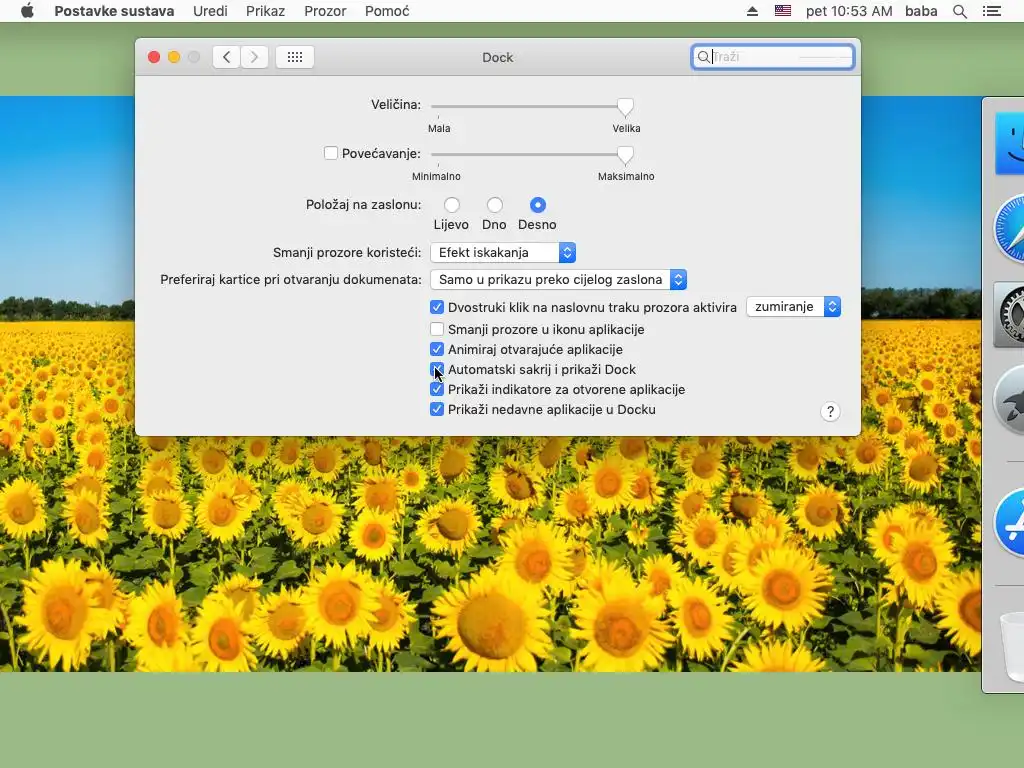Go forward with the right arrow button
The image size is (1024, 768).
[255, 57]
